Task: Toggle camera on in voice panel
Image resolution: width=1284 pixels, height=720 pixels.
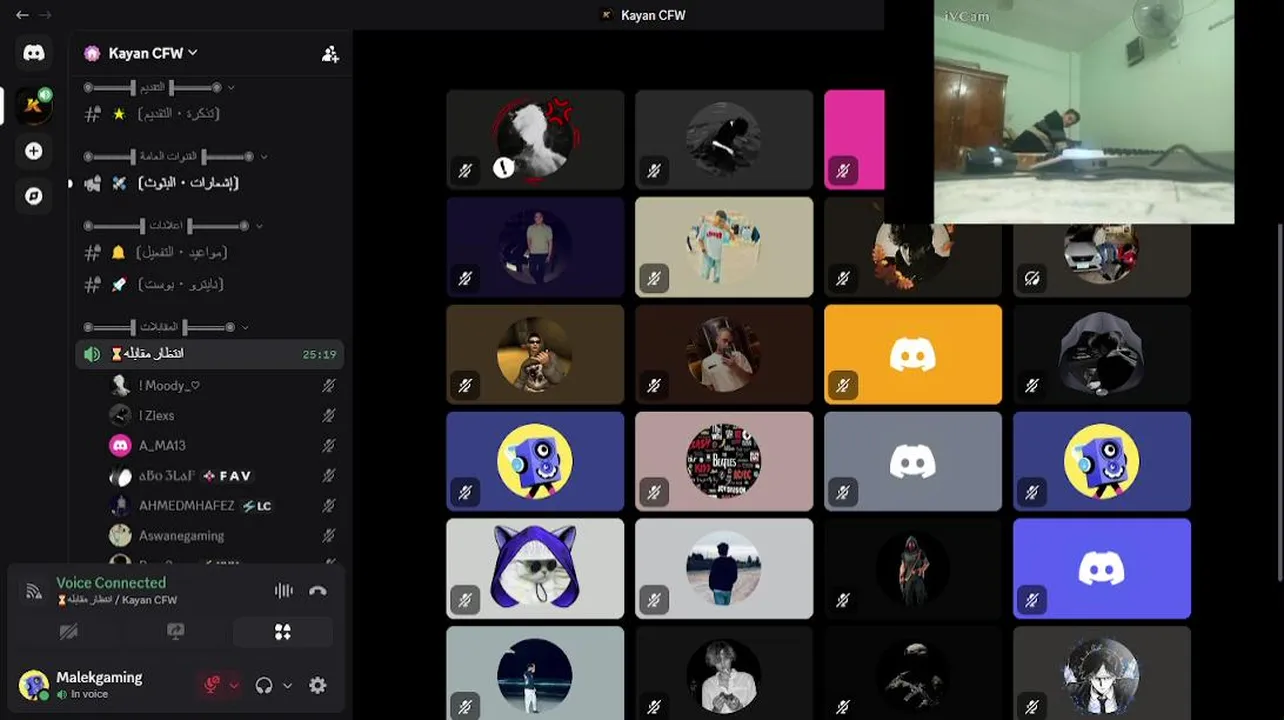Action: tap(69, 632)
